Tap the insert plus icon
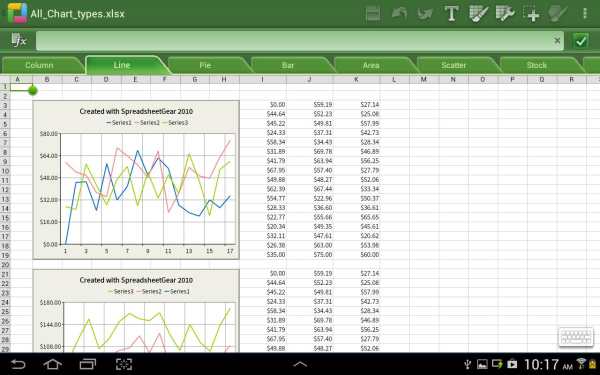Viewport: 600px width, 375px height. [531, 14]
